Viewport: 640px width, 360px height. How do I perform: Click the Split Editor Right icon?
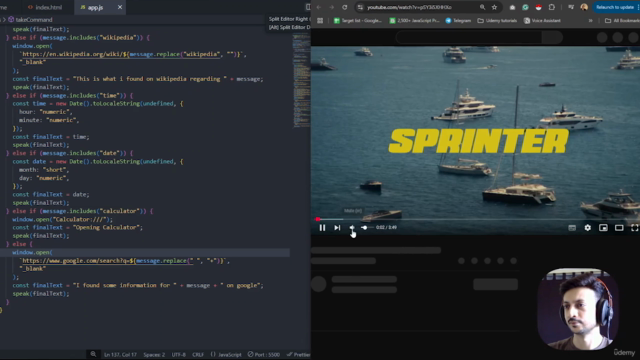(308, 7)
